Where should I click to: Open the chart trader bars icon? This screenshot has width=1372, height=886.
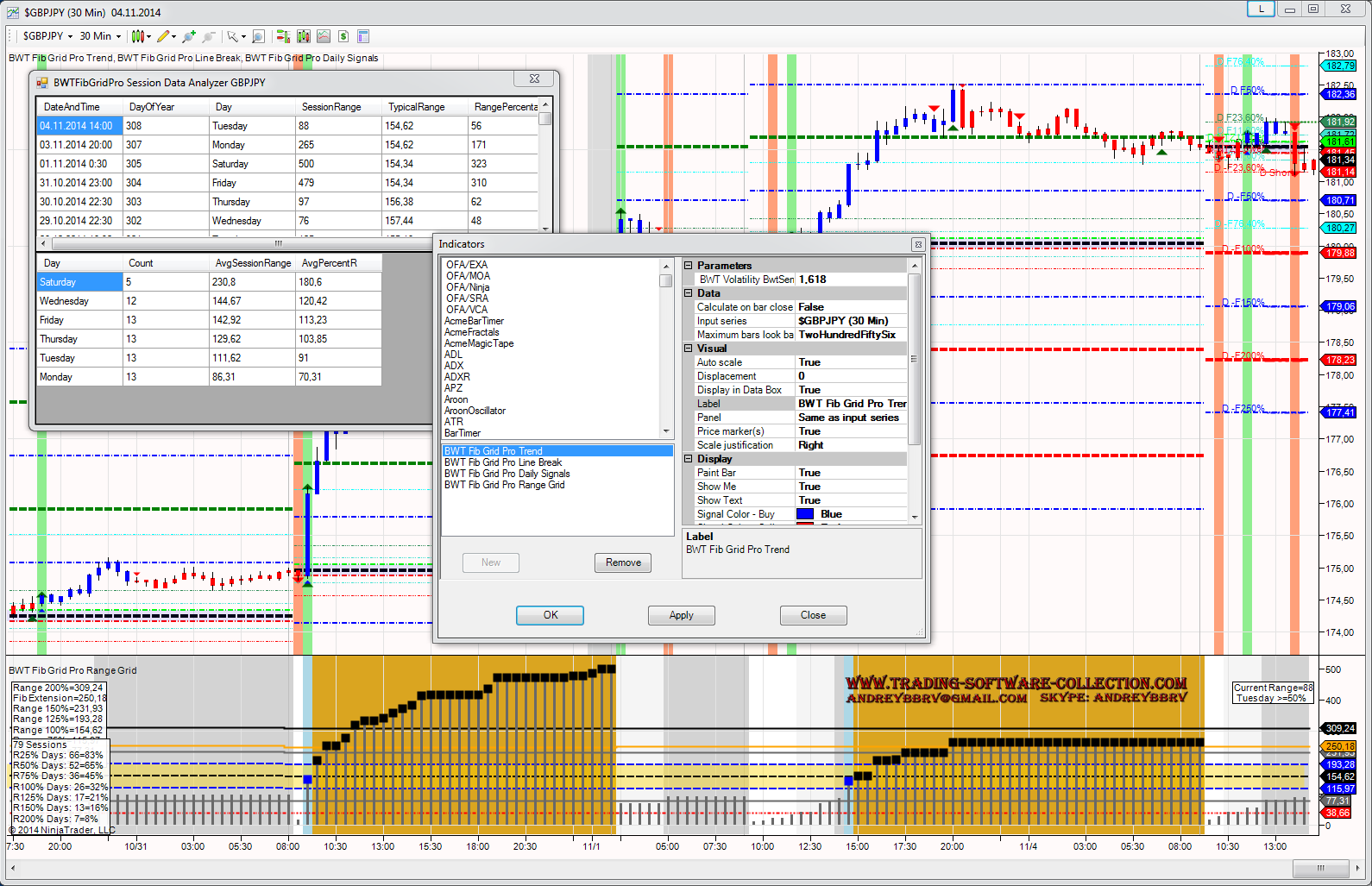[x=282, y=36]
